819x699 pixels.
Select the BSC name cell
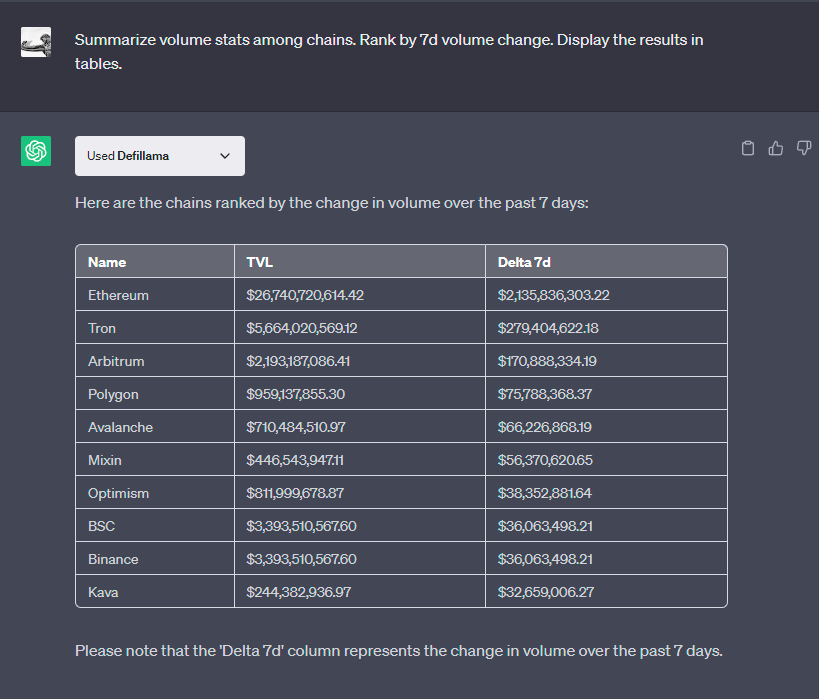coord(155,526)
